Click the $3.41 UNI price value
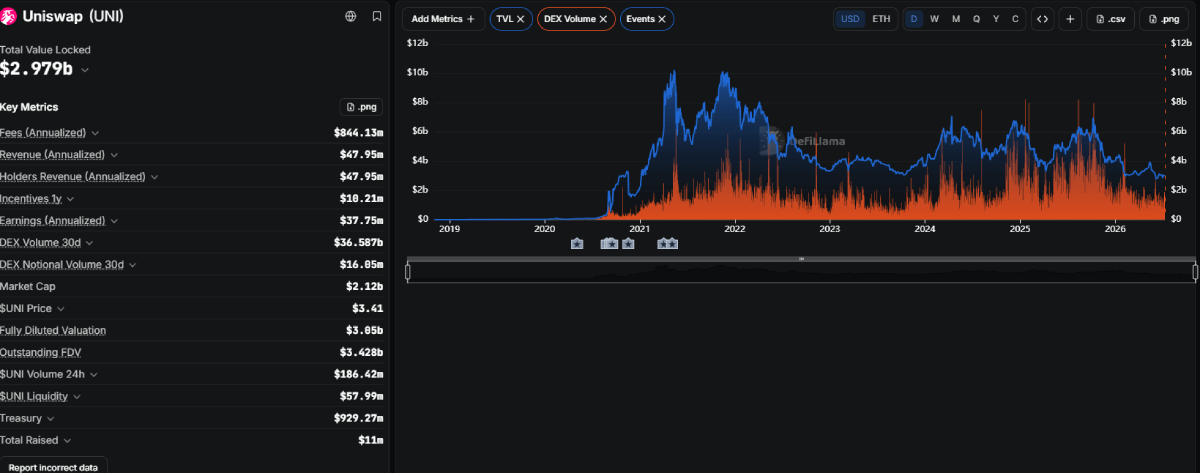This screenshot has width=1200, height=473. 370,309
